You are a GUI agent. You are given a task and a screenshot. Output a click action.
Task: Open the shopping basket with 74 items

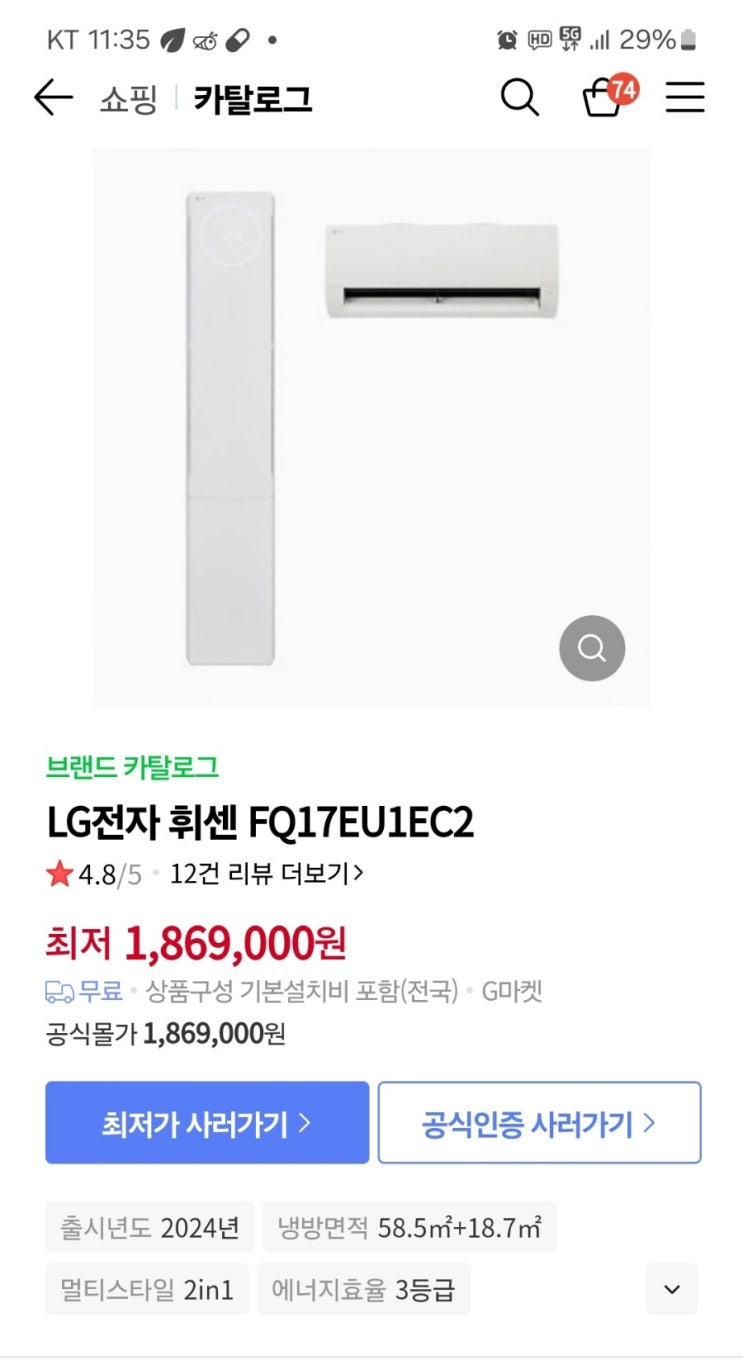click(605, 97)
